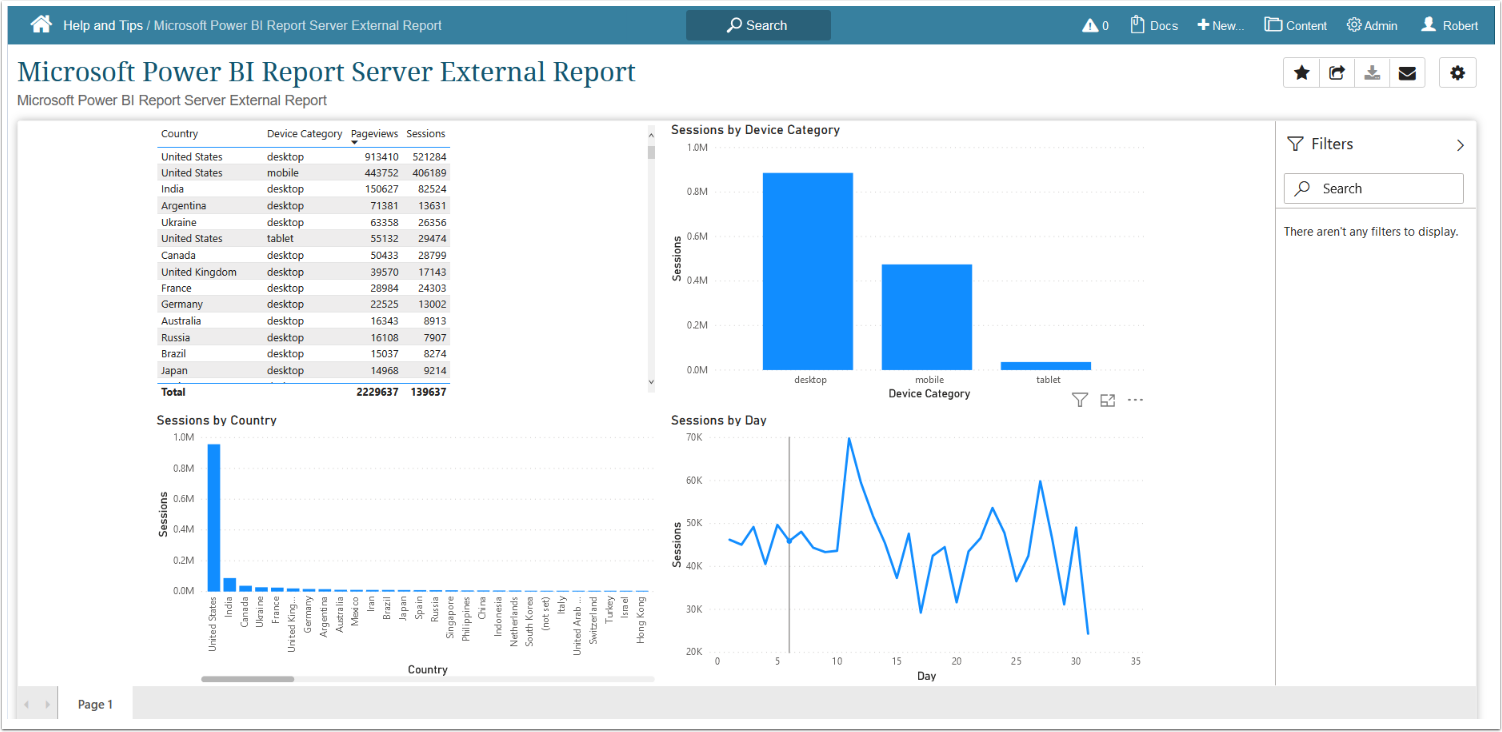Viewport: 1502px width, 732px height.
Task: Click the Sessions by Device Category title
Action: [755, 130]
